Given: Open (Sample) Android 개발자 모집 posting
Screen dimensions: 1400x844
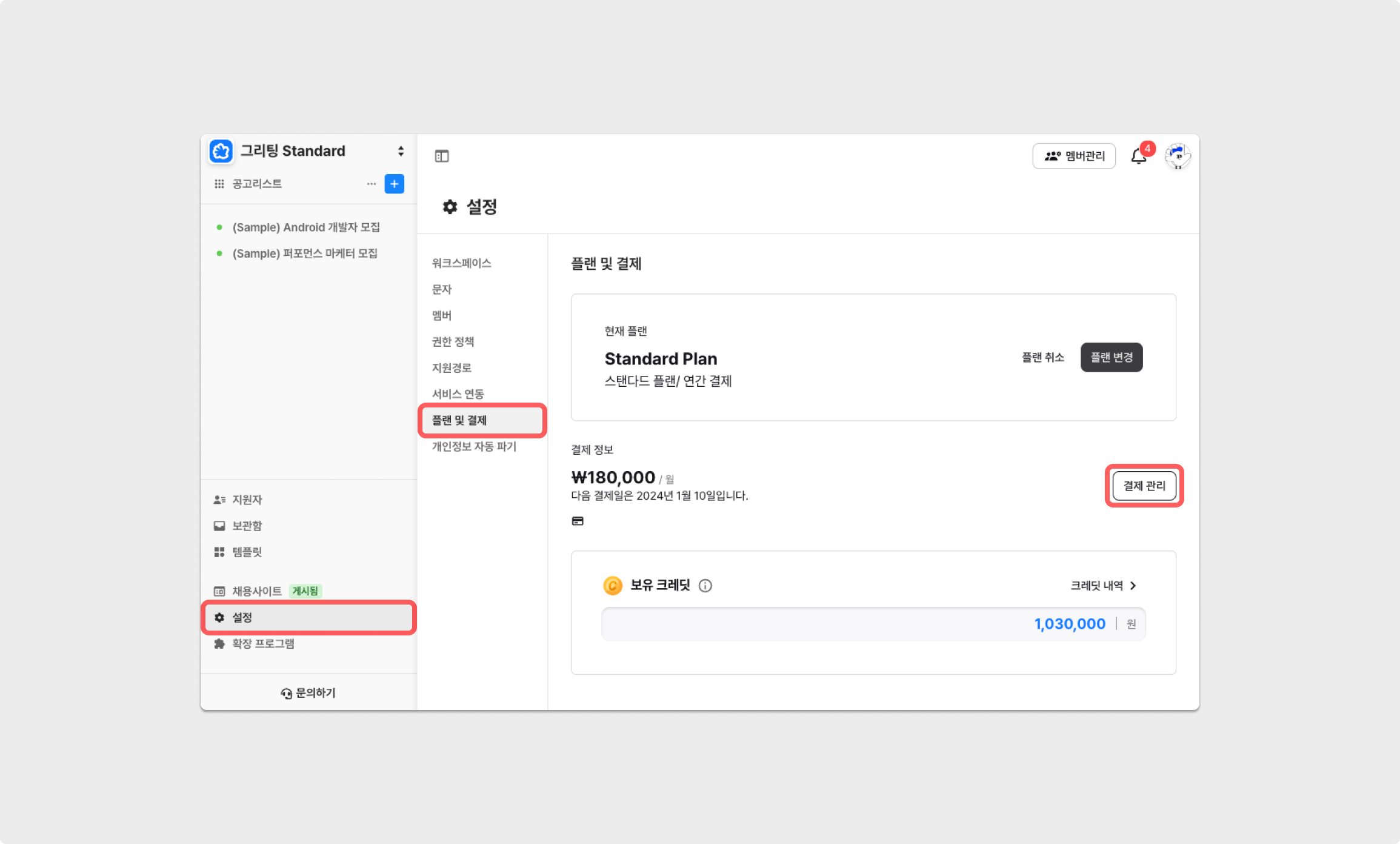Looking at the screenshot, I should [306, 227].
